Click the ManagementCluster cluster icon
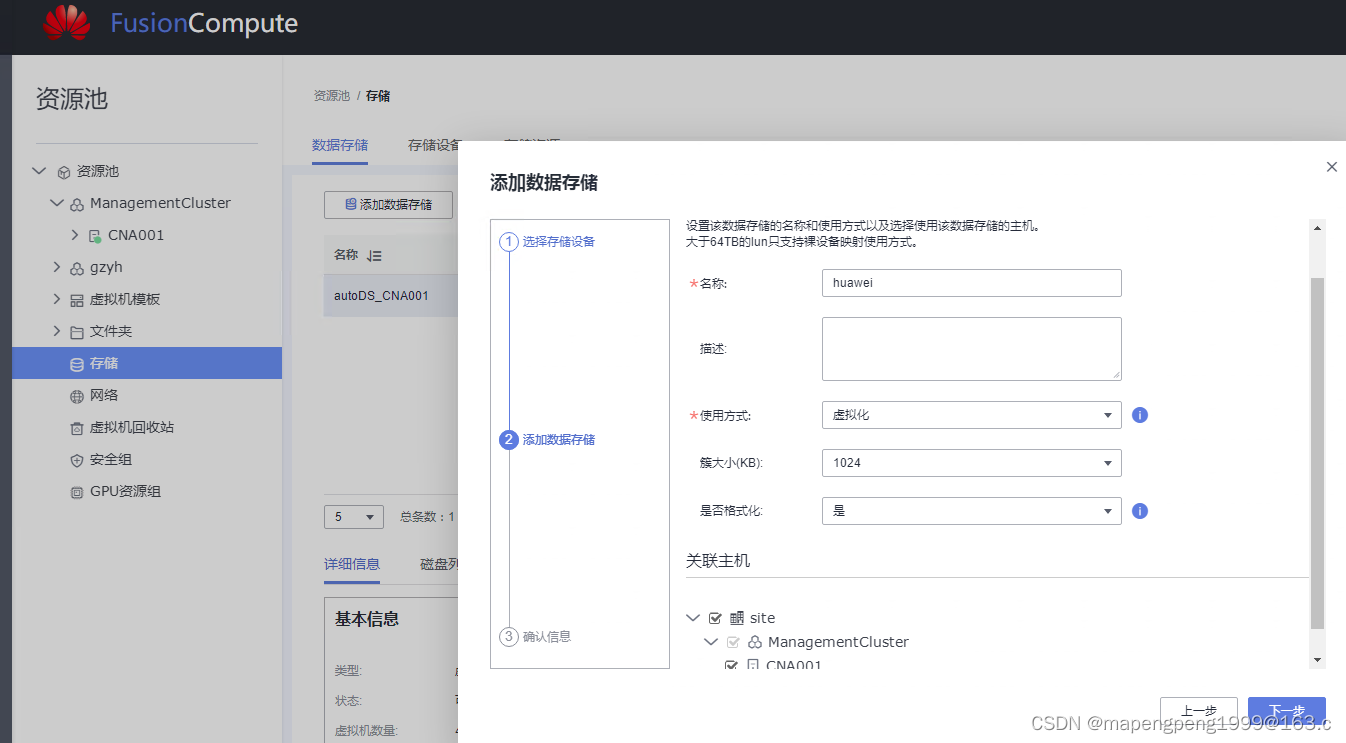 tap(77, 204)
